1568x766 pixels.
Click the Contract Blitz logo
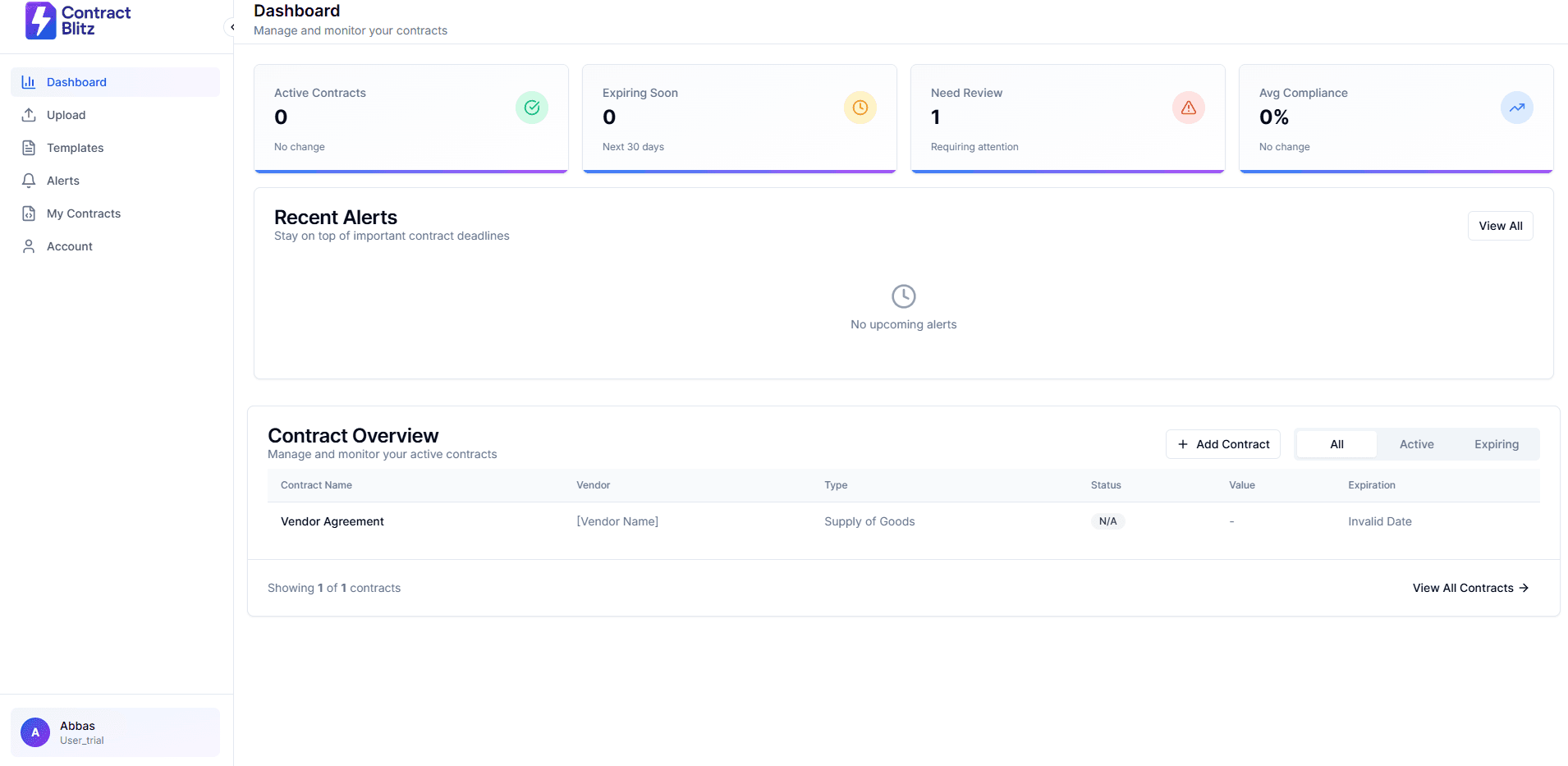point(78,20)
